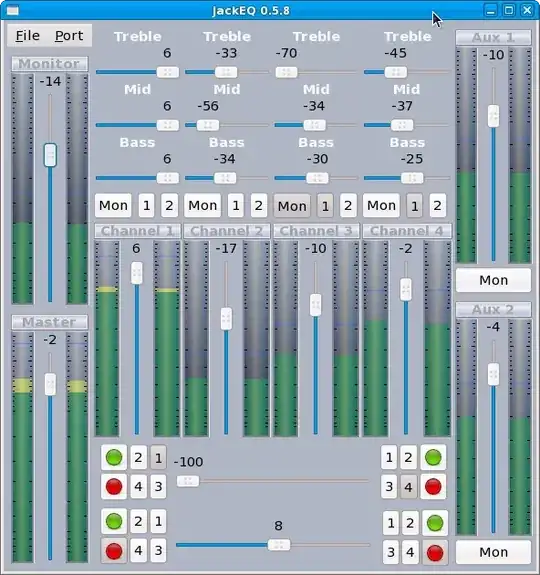Click the bottom-left green LED button

[114, 521]
